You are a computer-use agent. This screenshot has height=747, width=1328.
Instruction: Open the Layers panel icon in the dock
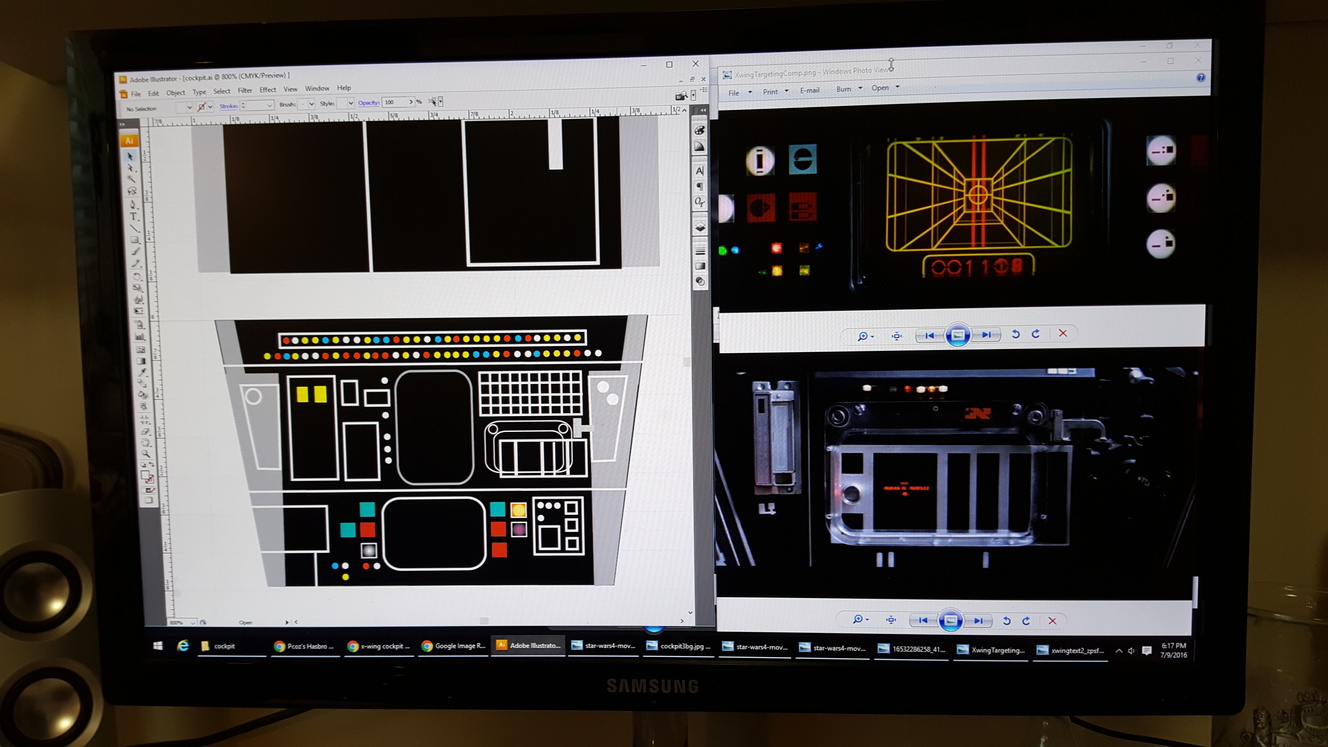tap(699, 226)
